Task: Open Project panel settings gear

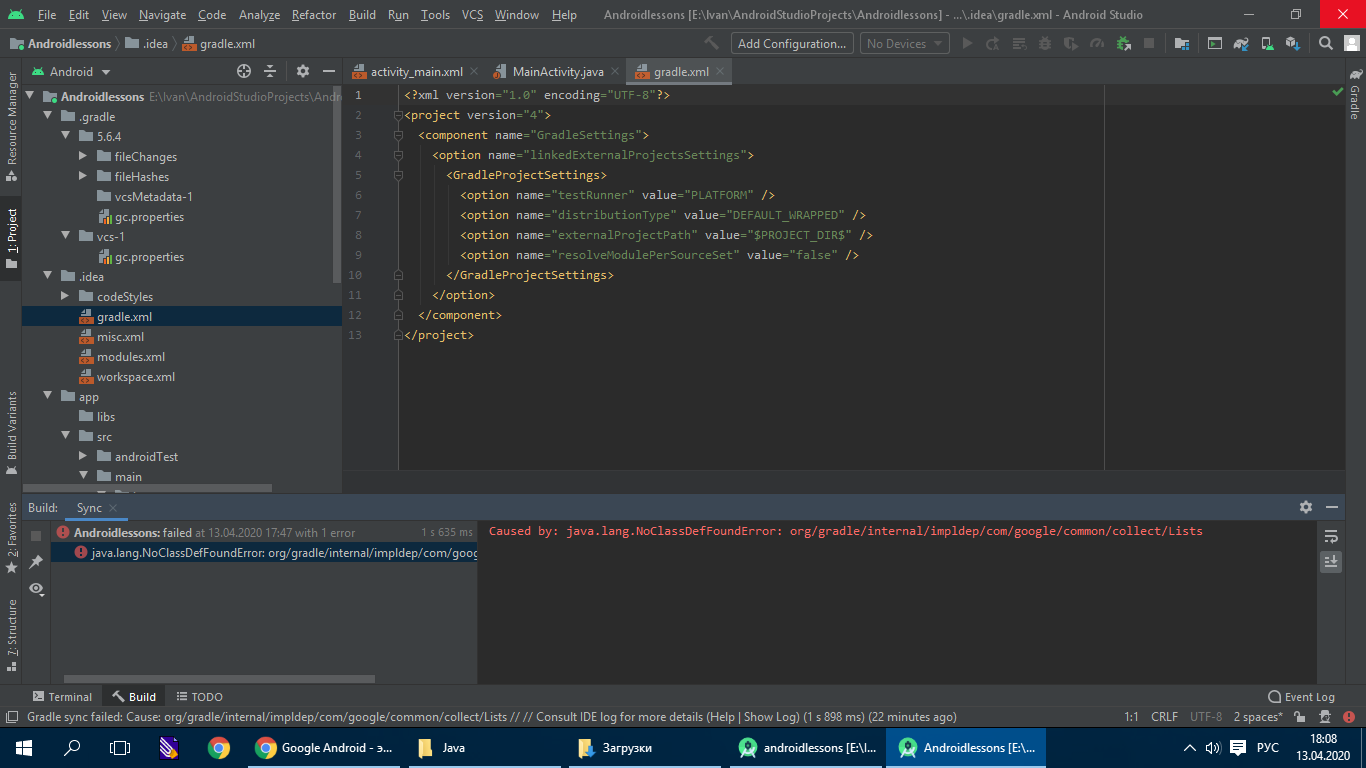Action: (303, 71)
